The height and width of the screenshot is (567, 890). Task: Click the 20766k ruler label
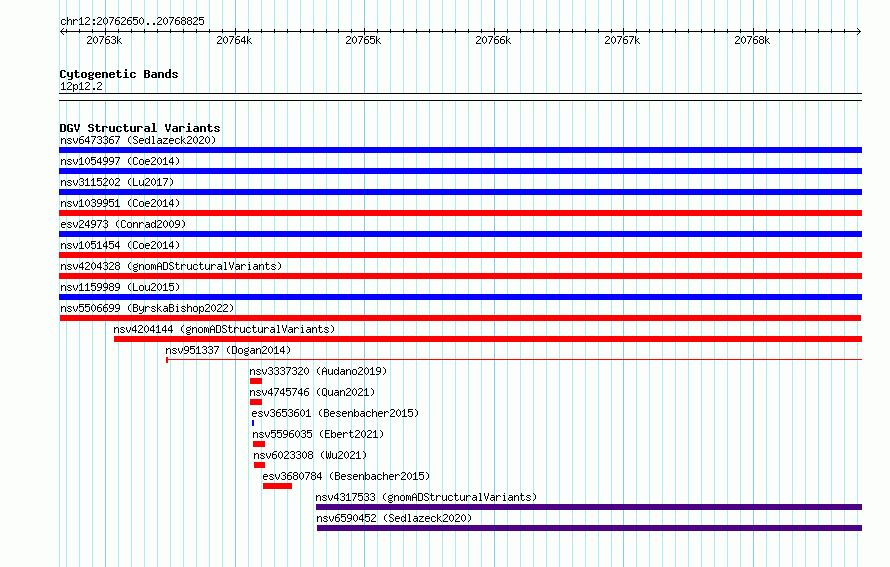coord(493,40)
